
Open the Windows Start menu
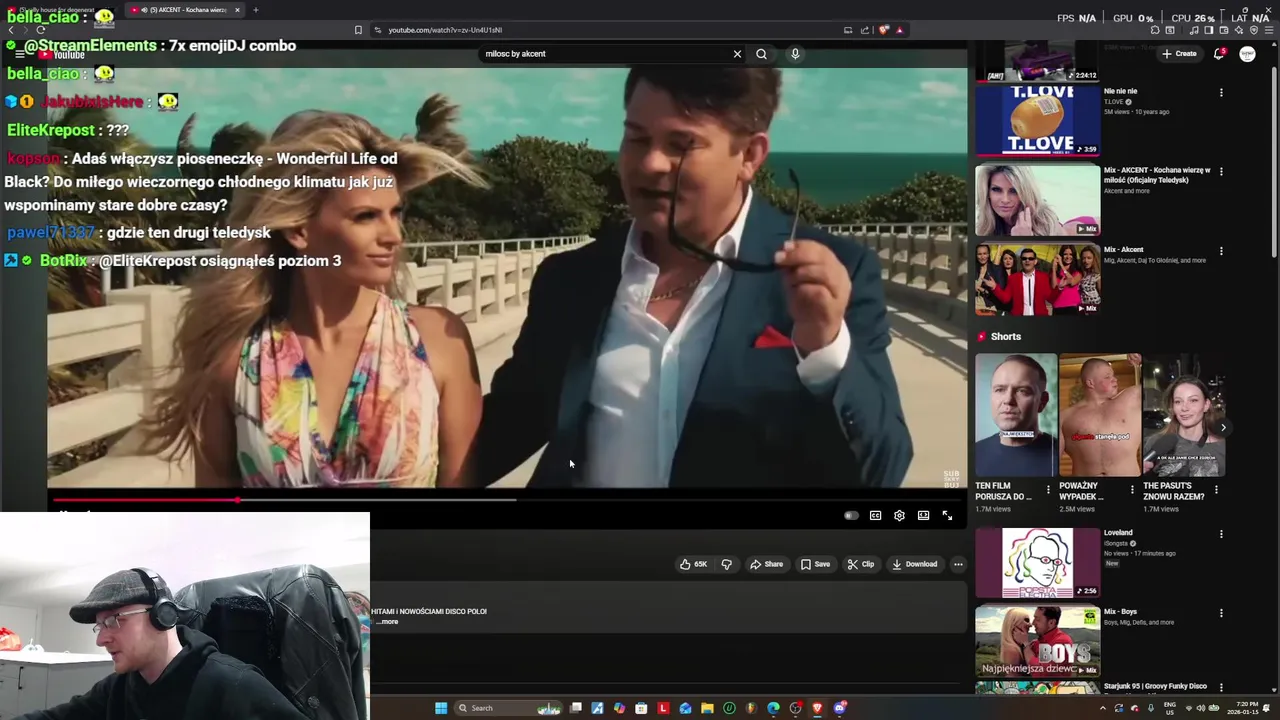441,708
